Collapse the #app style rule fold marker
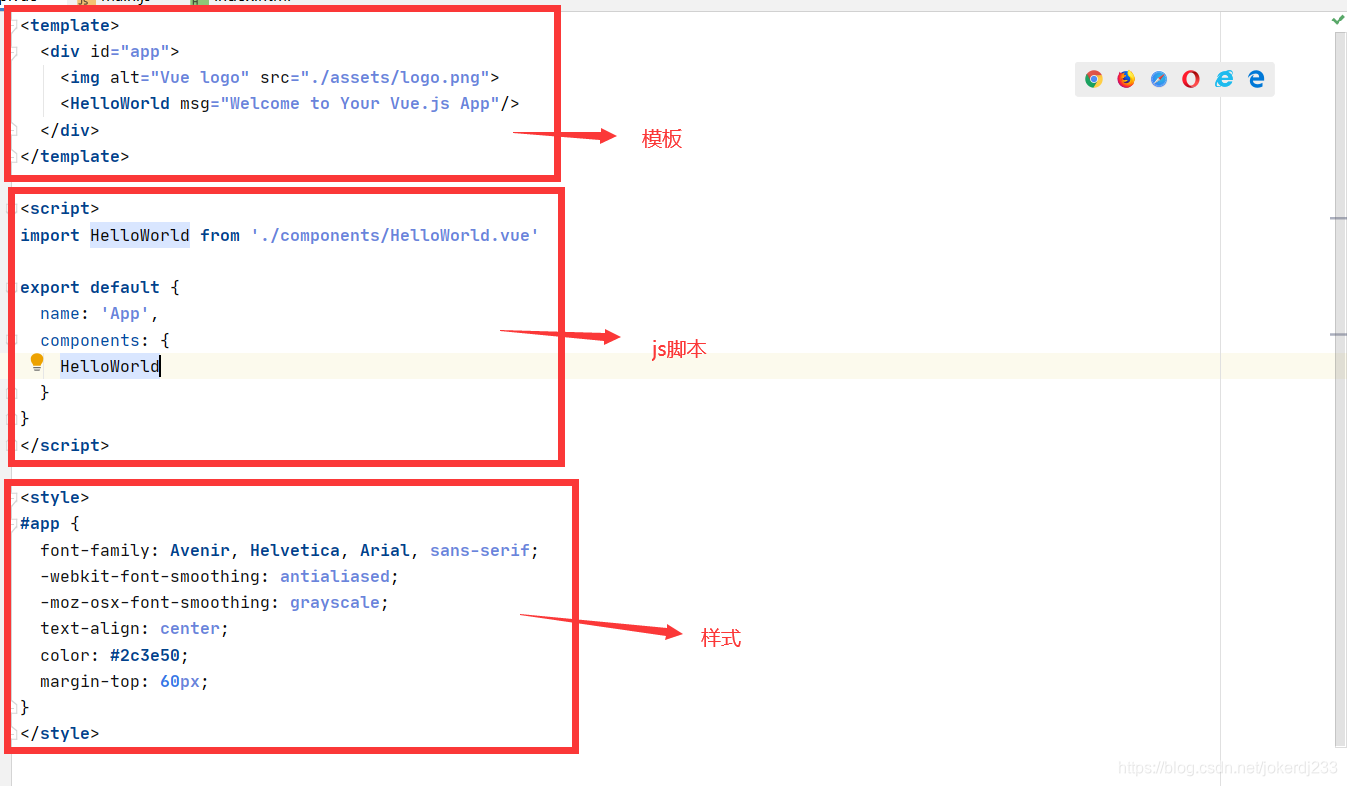The height and width of the screenshot is (786, 1347). (13, 523)
